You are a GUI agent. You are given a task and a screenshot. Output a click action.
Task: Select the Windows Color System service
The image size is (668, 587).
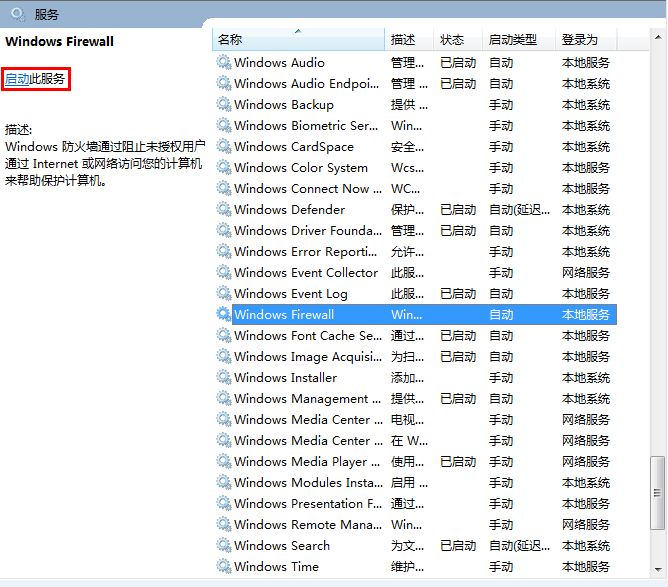point(300,167)
